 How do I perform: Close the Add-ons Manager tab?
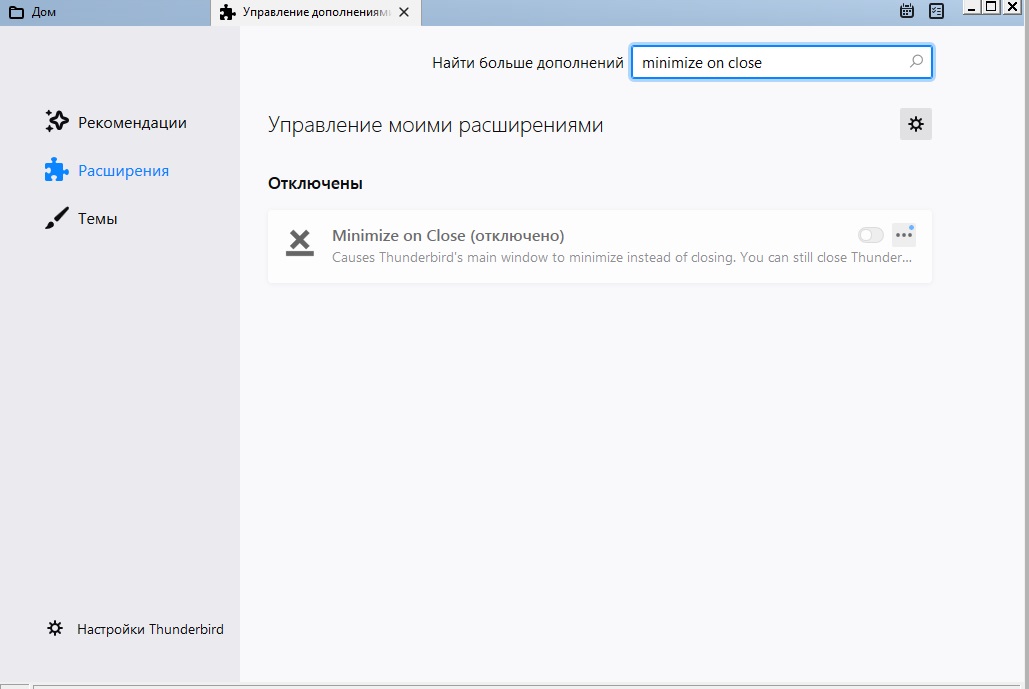pos(404,12)
